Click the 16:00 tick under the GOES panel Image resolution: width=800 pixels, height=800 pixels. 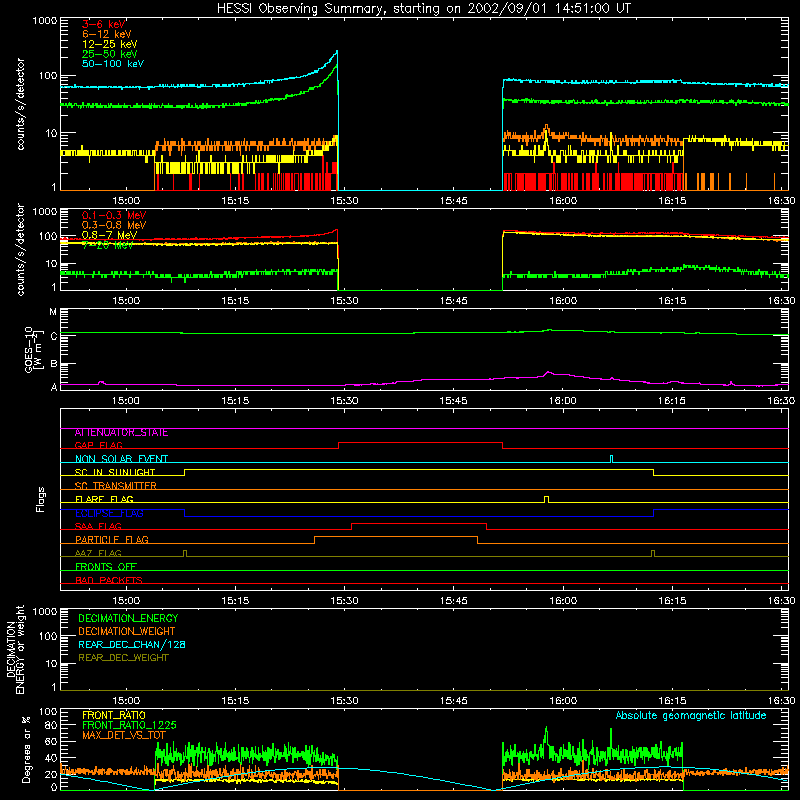(x=563, y=401)
